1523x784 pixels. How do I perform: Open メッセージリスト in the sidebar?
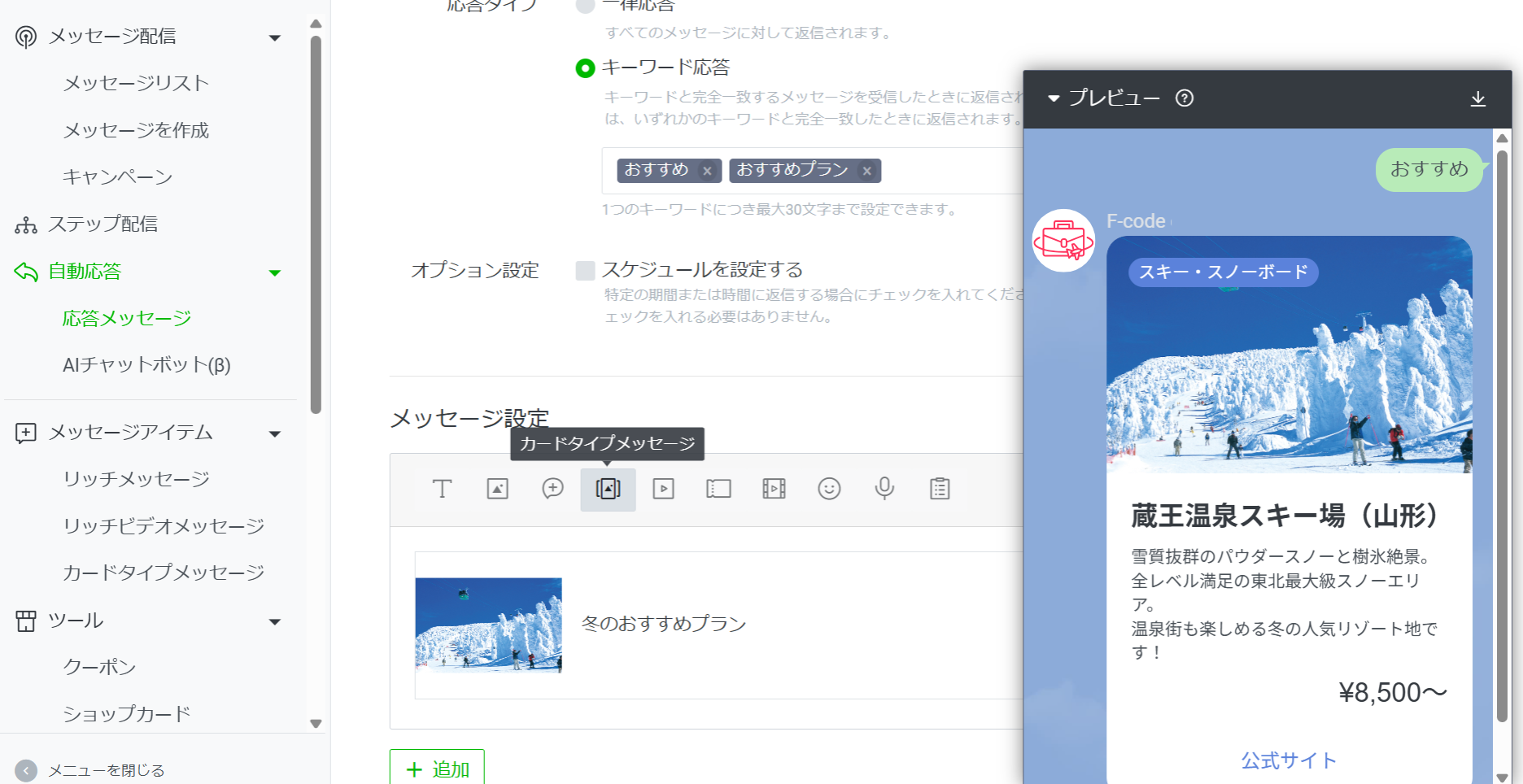tap(136, 83)
